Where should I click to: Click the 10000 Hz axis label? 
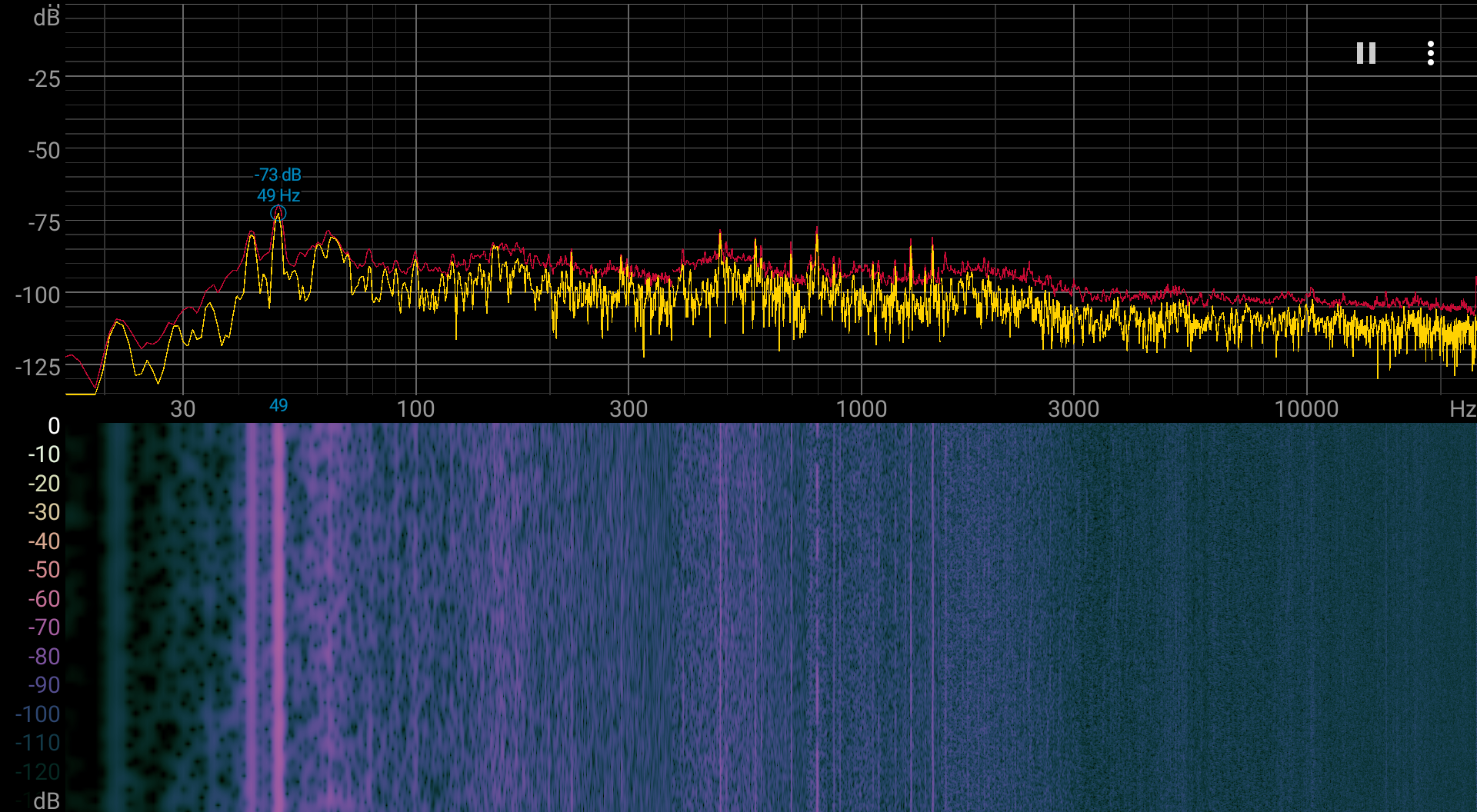click(1306, 408)
